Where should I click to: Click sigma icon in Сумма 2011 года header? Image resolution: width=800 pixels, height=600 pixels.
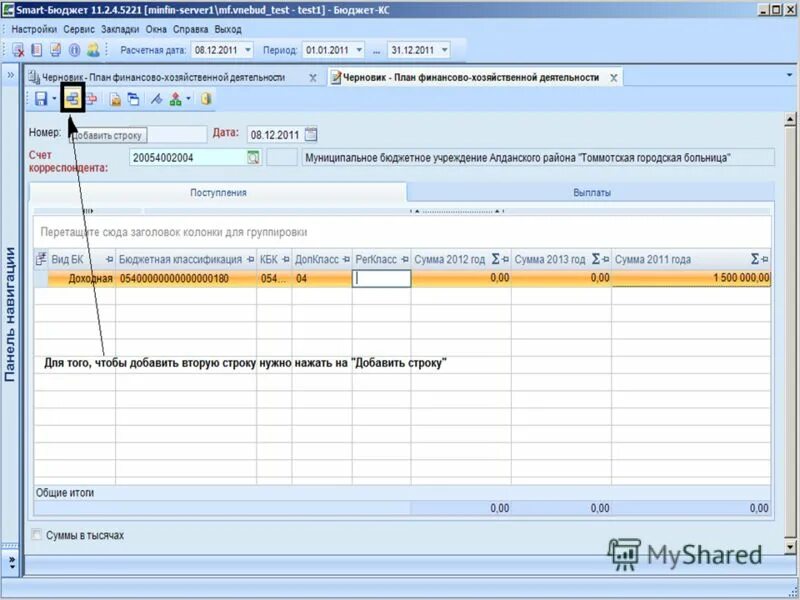(755, 259)
